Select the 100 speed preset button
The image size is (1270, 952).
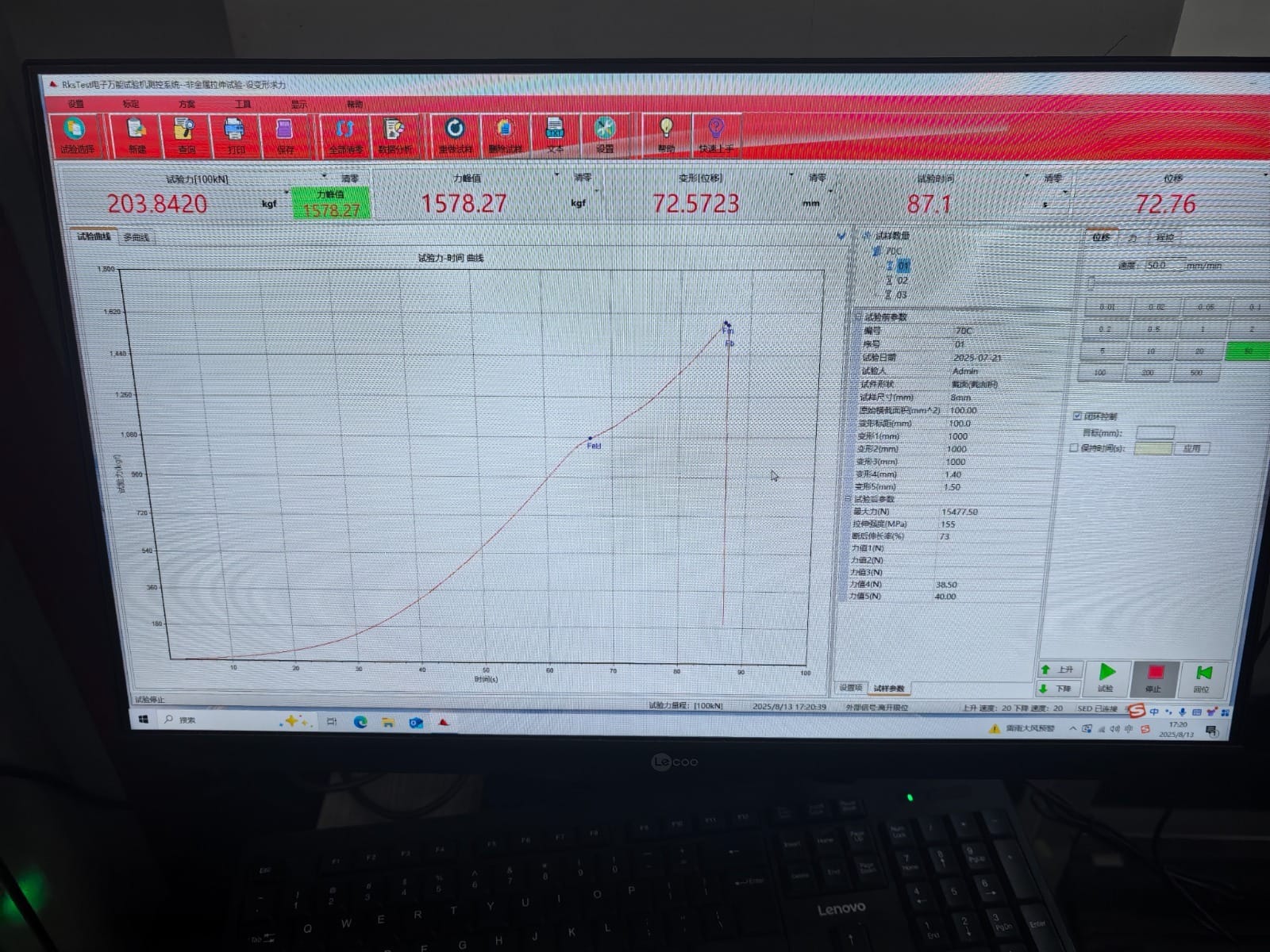[1100, 372]
